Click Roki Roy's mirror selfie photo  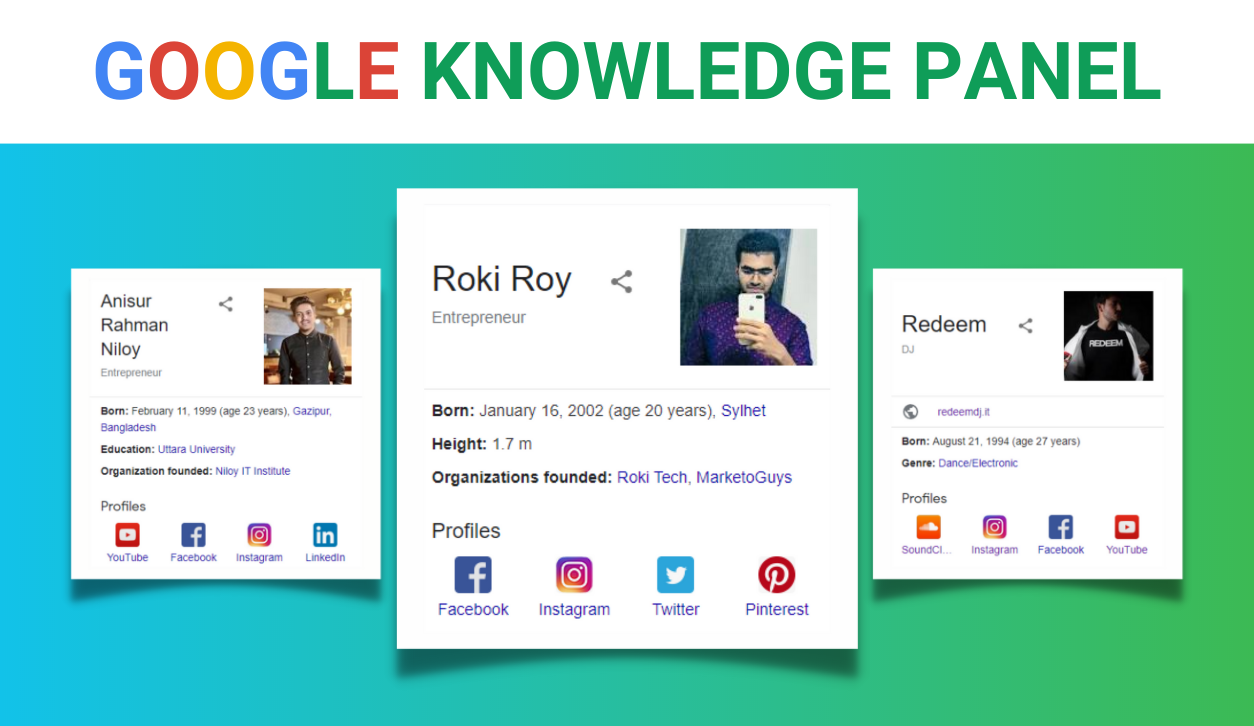tap(747, 296)
